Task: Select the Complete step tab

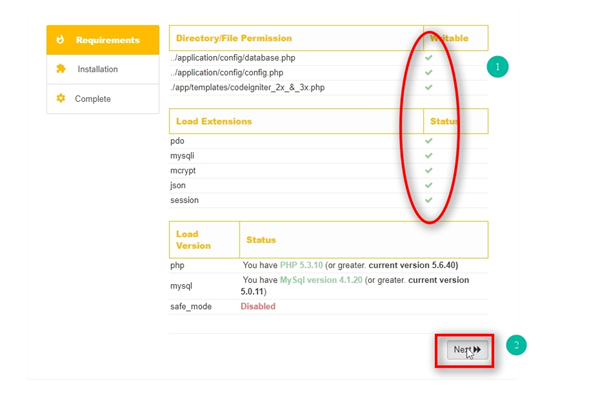Action: [x=103, y=99]
